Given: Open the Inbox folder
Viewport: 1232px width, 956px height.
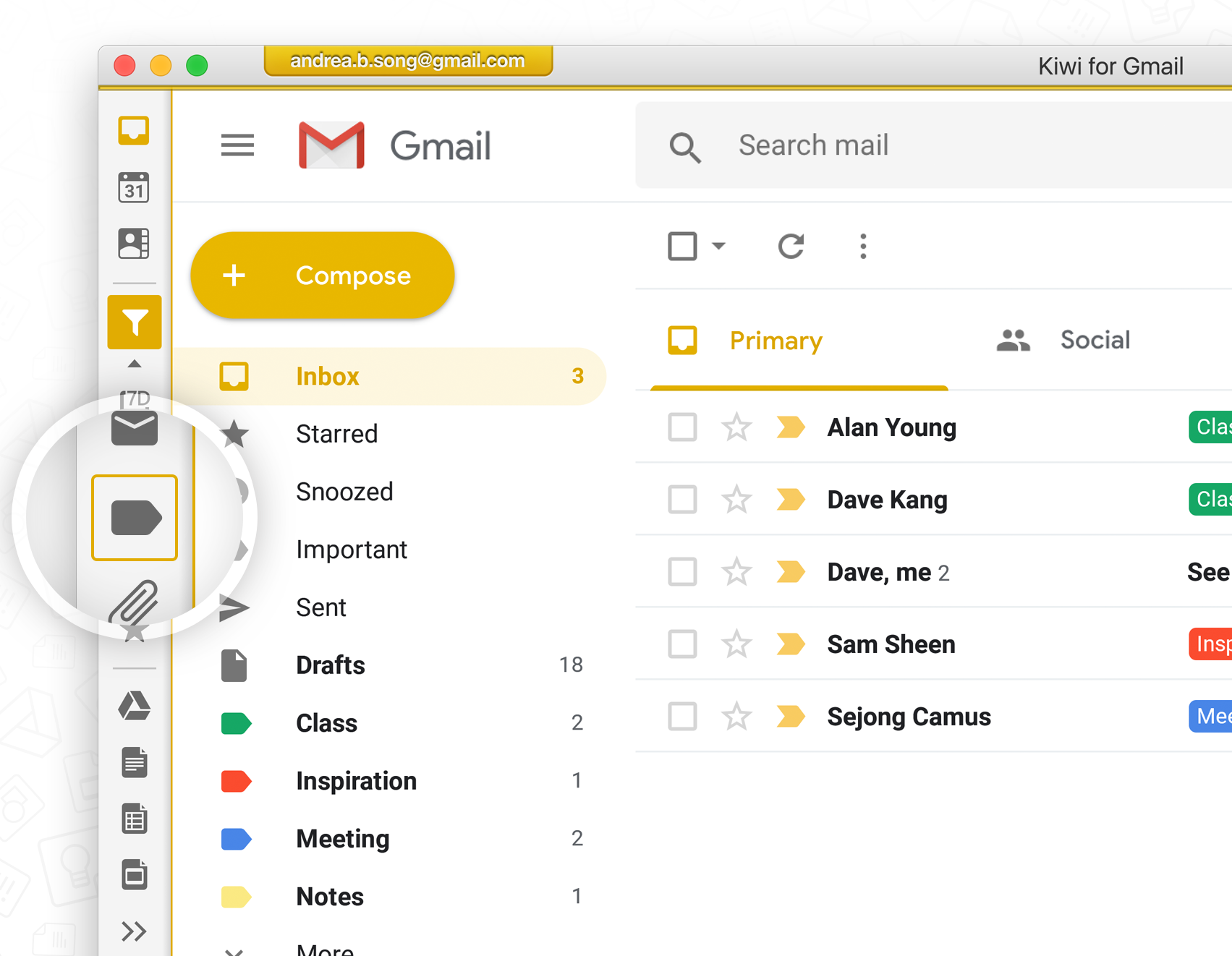Looking at the screenshot, I should [x=389, y=376].
